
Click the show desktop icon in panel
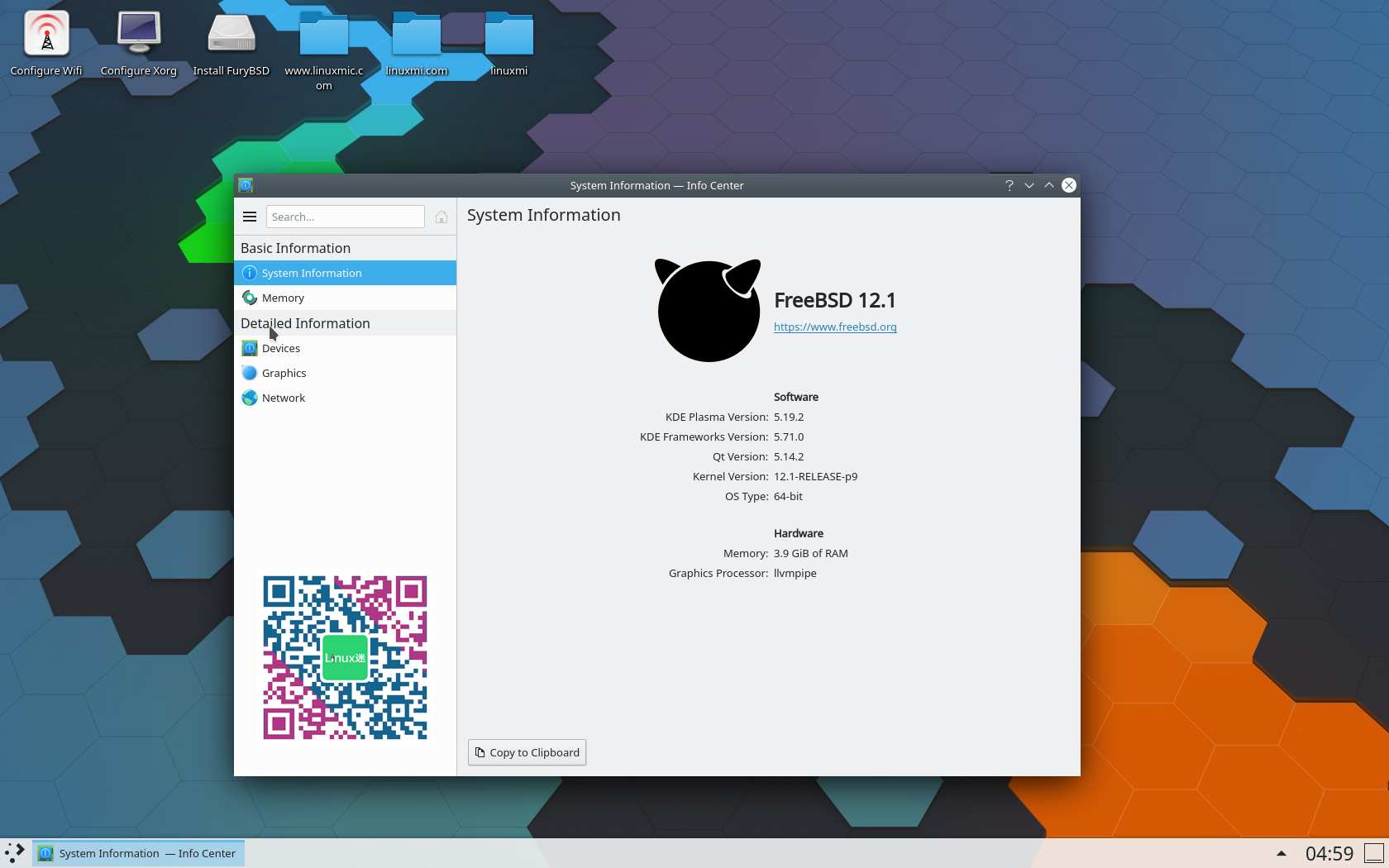(x=1374, y=853)
